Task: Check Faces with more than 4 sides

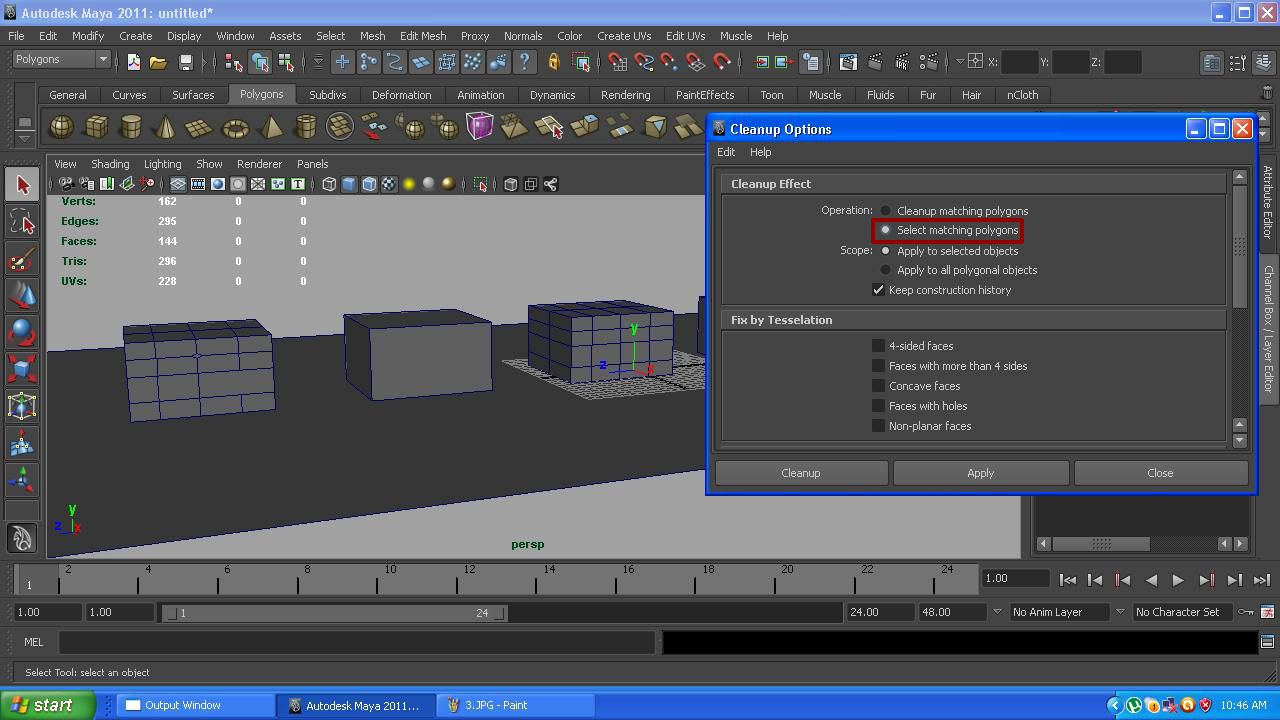Action: click(878, 366)
